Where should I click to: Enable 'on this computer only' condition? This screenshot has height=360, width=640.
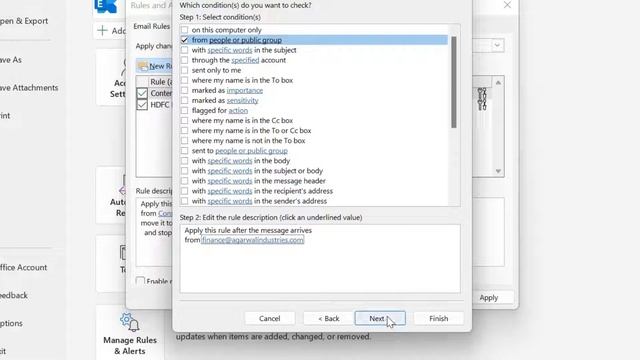tap(184, 30)
